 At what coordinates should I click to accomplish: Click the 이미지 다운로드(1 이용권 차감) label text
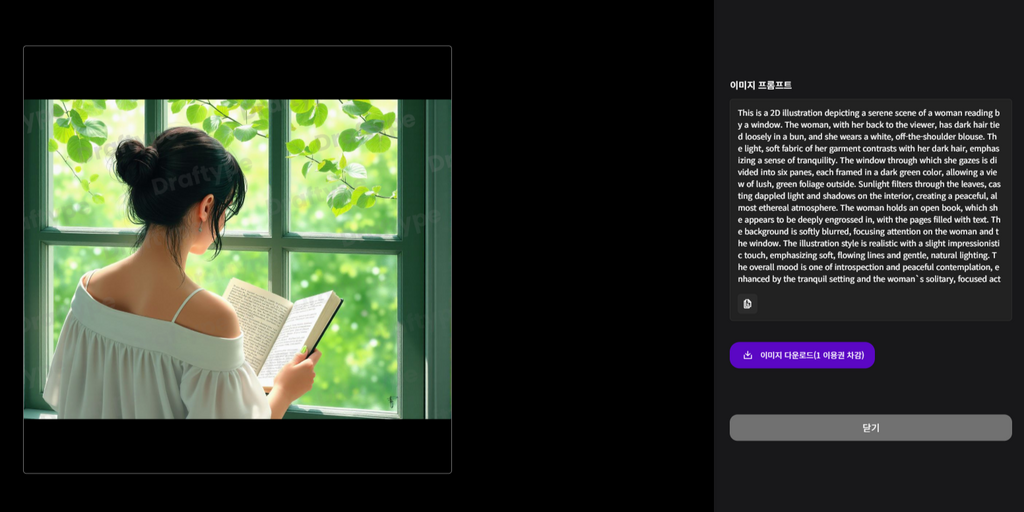(x=812, y=355)
